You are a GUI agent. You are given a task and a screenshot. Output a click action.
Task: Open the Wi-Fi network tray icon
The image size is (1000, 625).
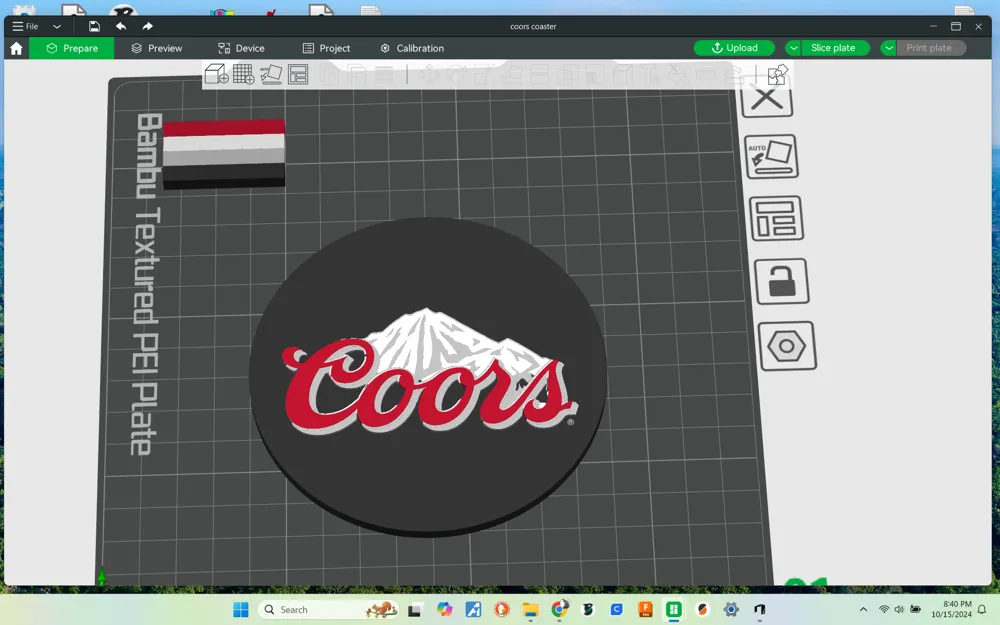point(884,610)
